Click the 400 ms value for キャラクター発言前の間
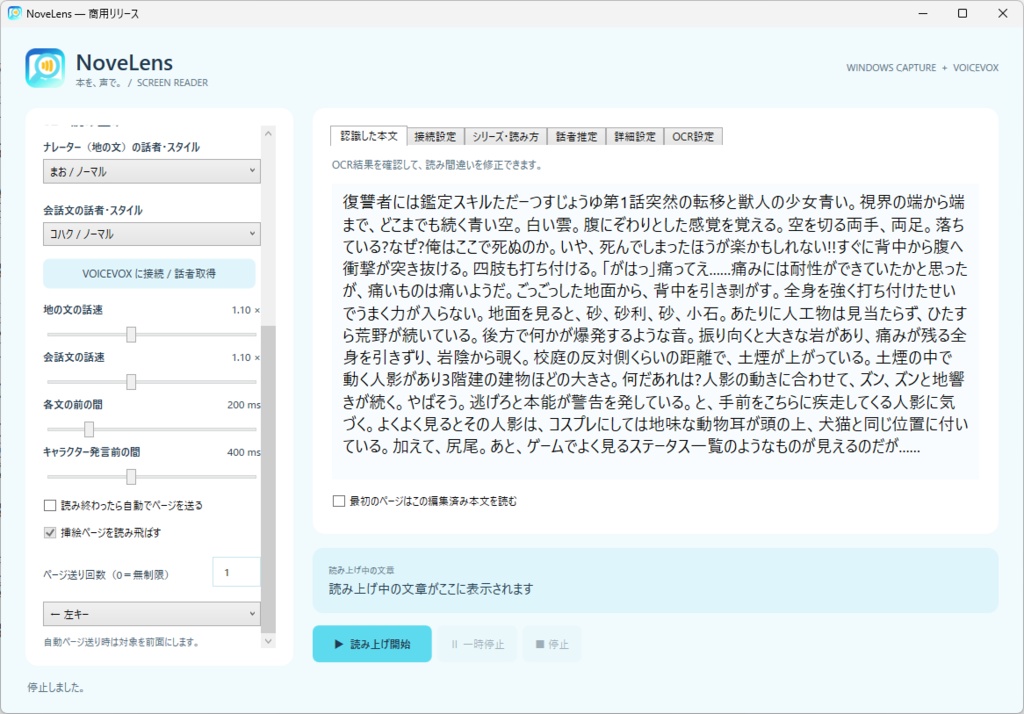The width and height of the screenshot is (1024, 714). (x=244, y=452)
